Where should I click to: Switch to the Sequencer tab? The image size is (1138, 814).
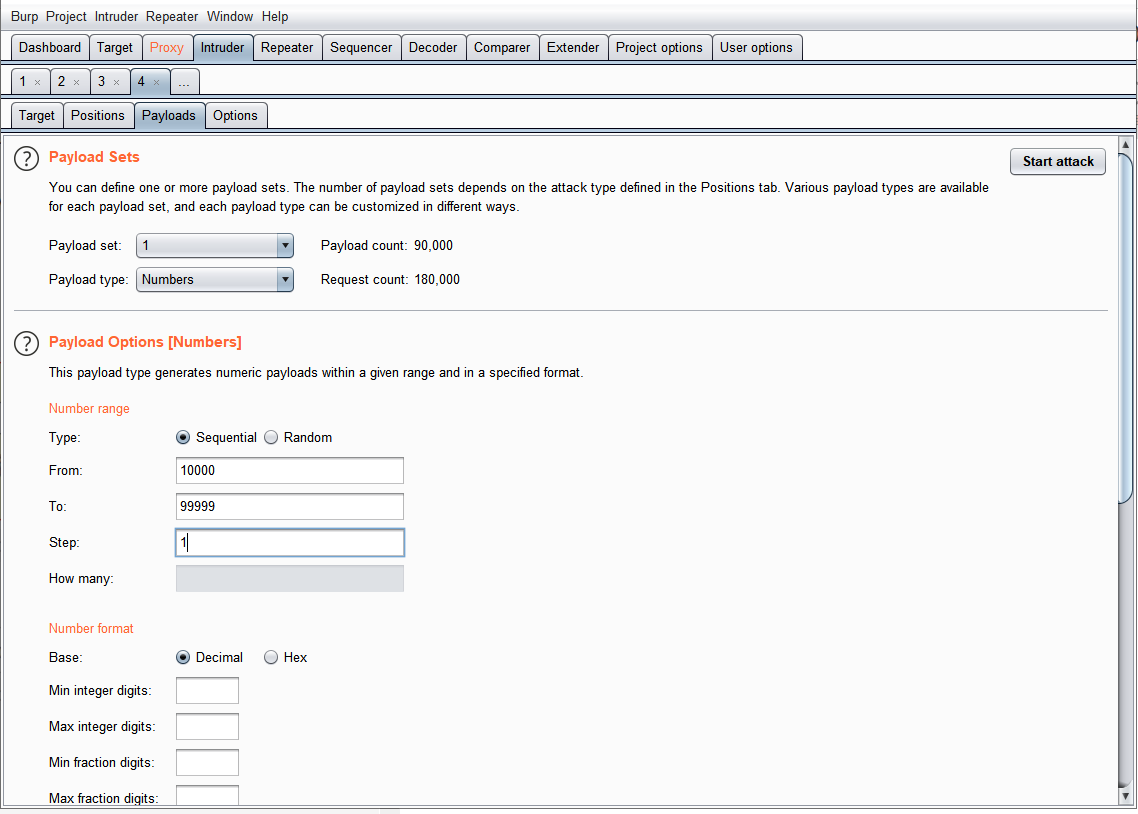pos(361,48)
